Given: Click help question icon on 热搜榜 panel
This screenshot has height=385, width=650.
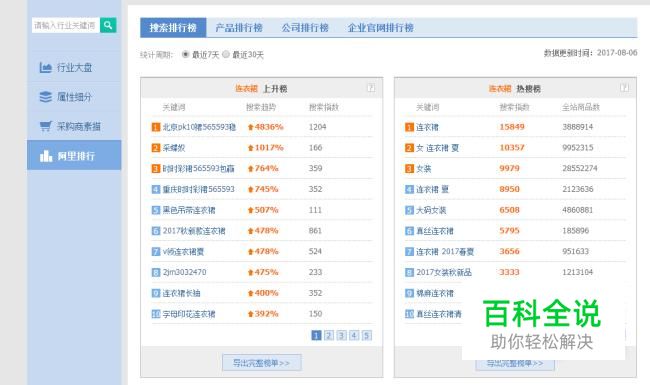Looking at the screenshot, I should click(624, 88).
